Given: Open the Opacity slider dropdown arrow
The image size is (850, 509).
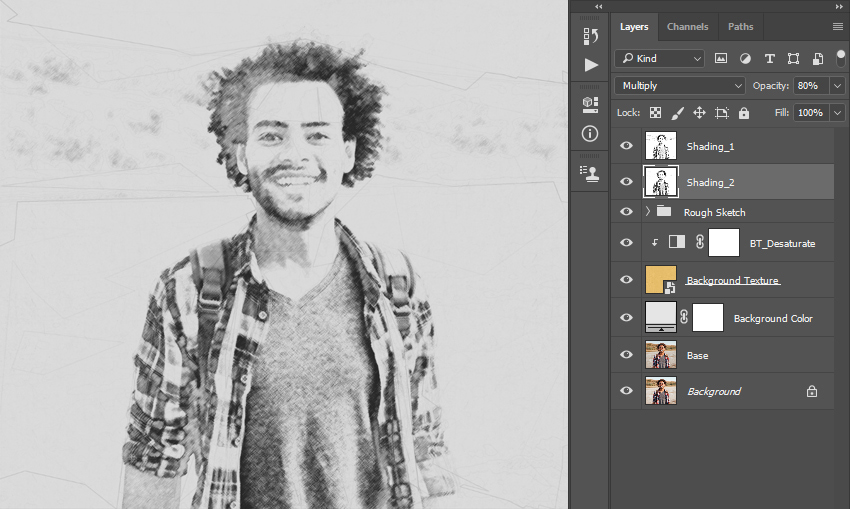Looking at the screenshot, I should (x=837, y=86).
